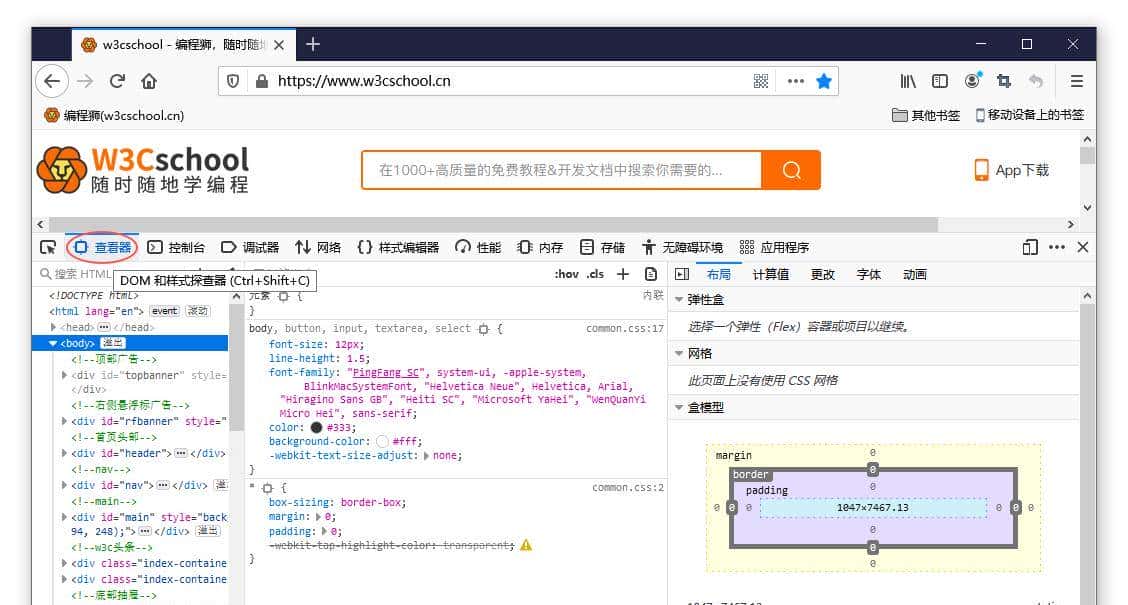
Task: Open the common.css:17 source link
Action: [625, 328]
